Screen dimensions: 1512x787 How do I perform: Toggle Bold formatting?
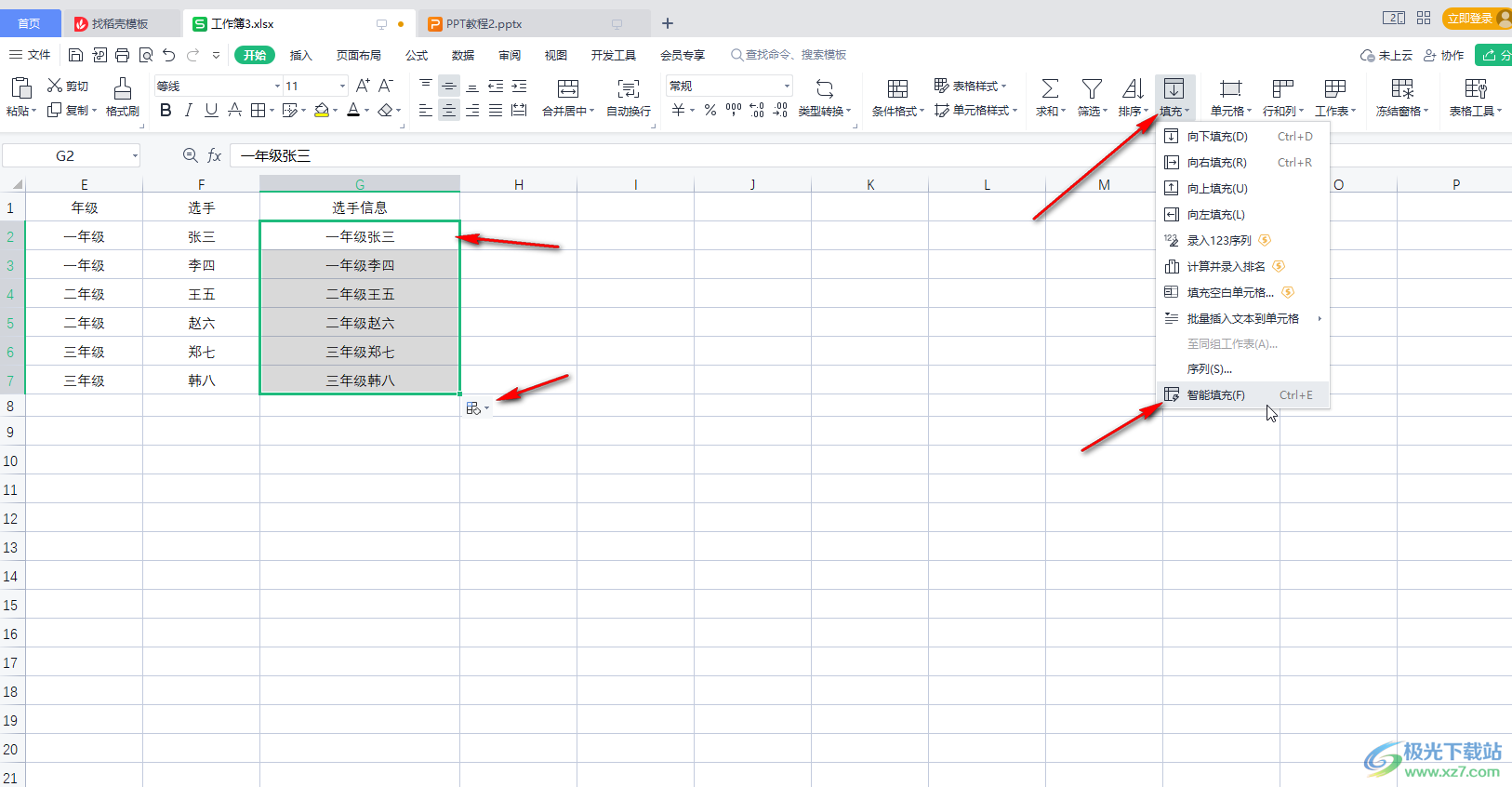pyautogui.click(x=166, y=110)
